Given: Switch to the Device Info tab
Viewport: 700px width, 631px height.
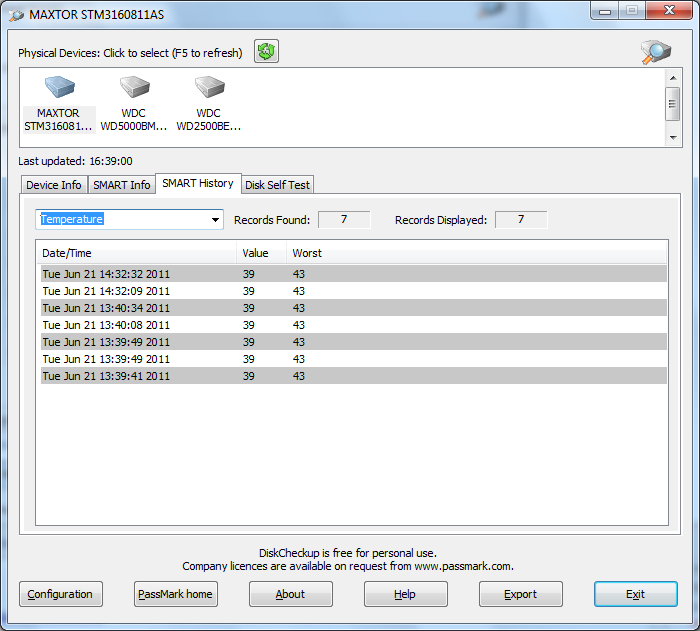Looking at the screenshot, I should pos(54,185).
